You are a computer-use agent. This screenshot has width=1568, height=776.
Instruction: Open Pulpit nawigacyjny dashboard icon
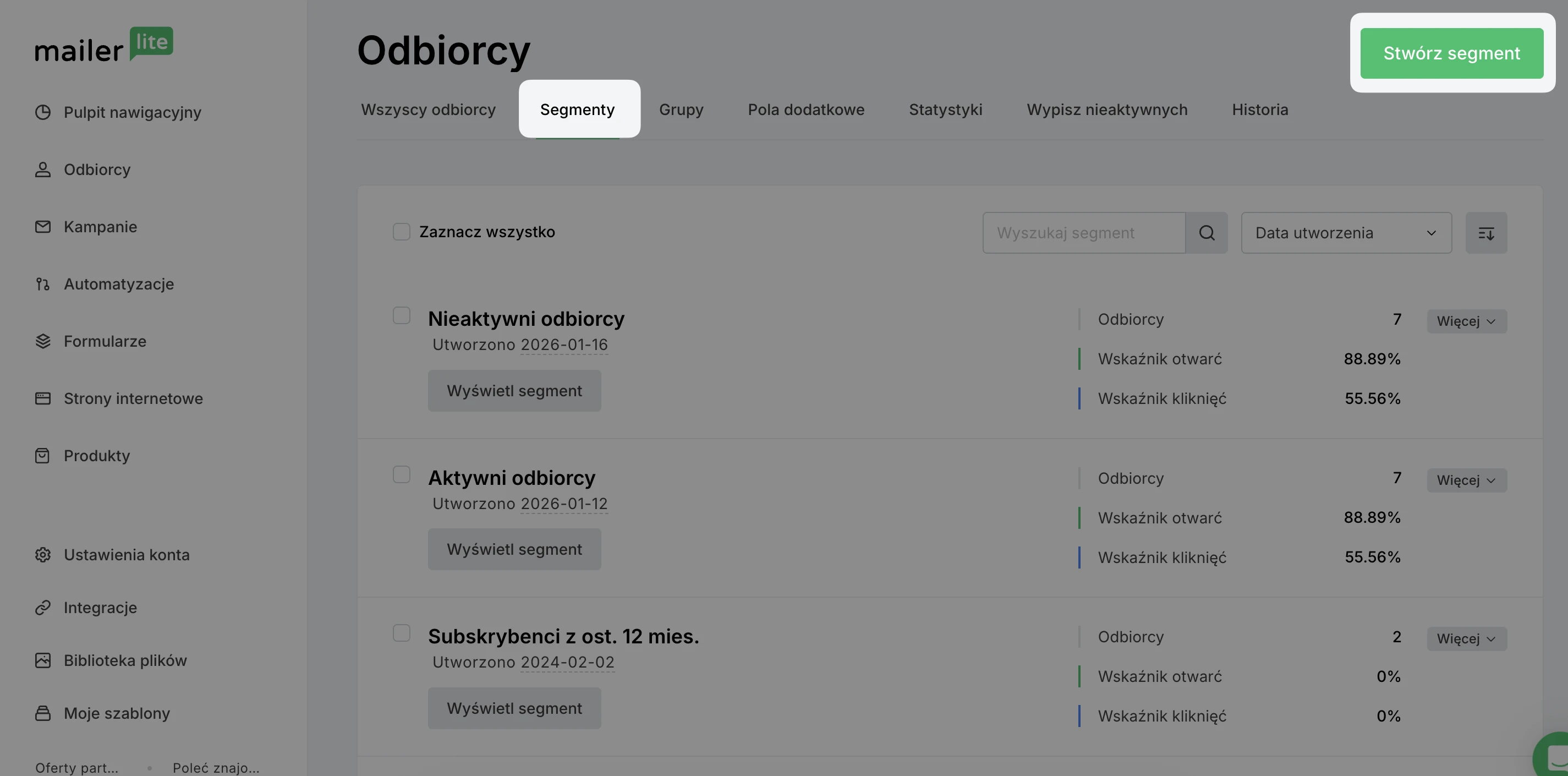[x=42, y=112]
